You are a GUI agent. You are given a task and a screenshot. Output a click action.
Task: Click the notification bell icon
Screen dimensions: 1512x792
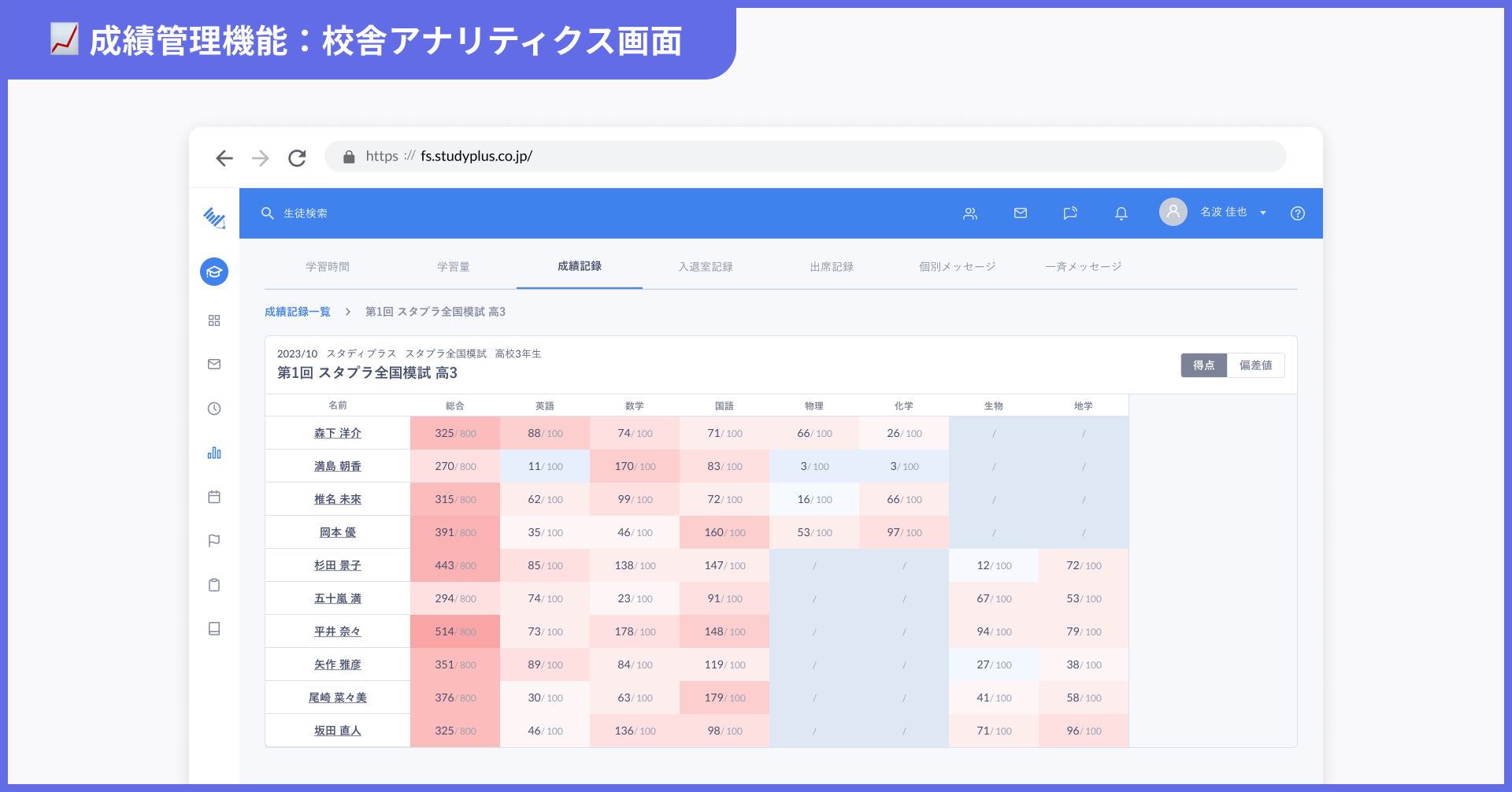(1121, 213)
